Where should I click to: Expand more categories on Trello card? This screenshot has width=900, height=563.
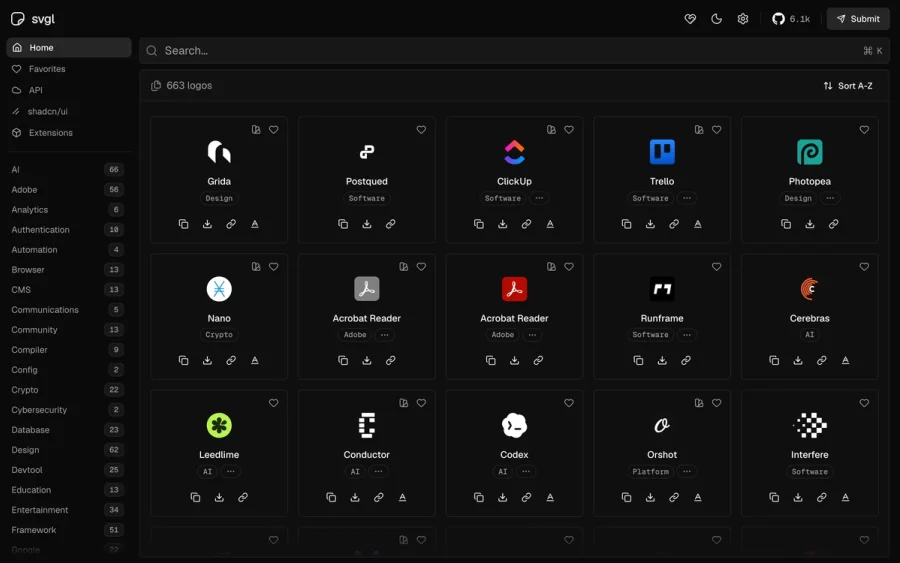click(x=687, y=198)
